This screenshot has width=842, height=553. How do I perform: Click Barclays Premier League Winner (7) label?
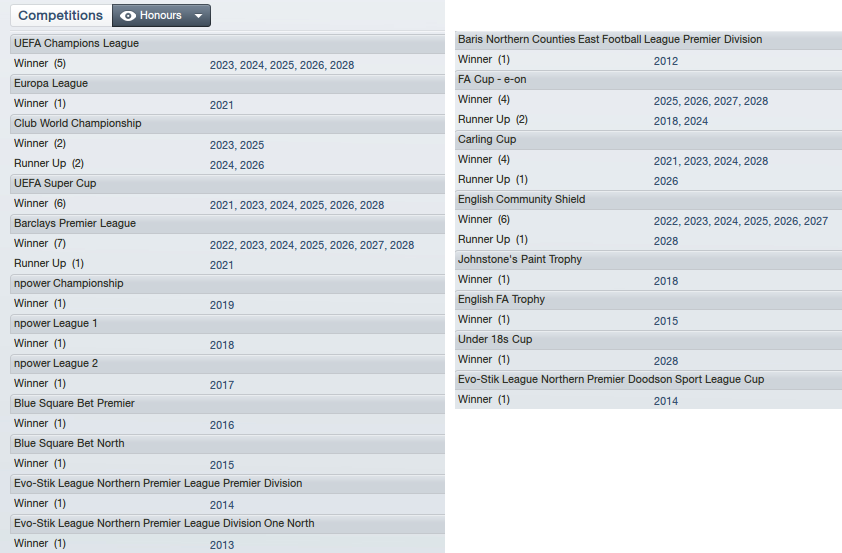coord(40,244)
